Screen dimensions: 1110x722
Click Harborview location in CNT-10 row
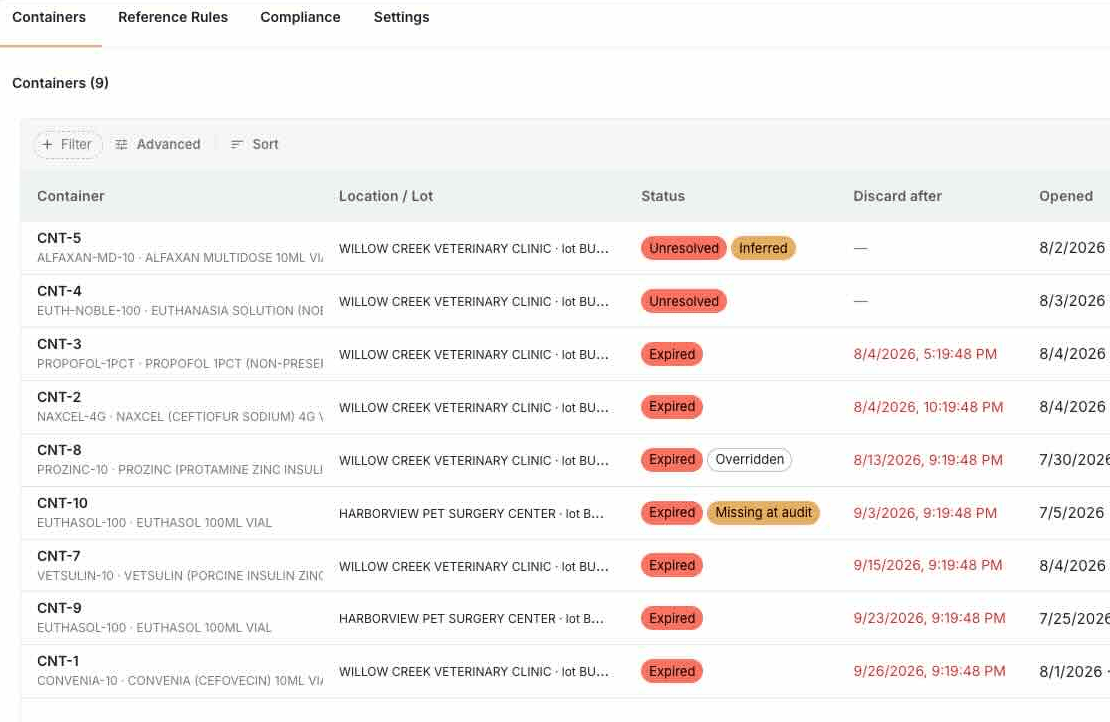tap(471, 514)
